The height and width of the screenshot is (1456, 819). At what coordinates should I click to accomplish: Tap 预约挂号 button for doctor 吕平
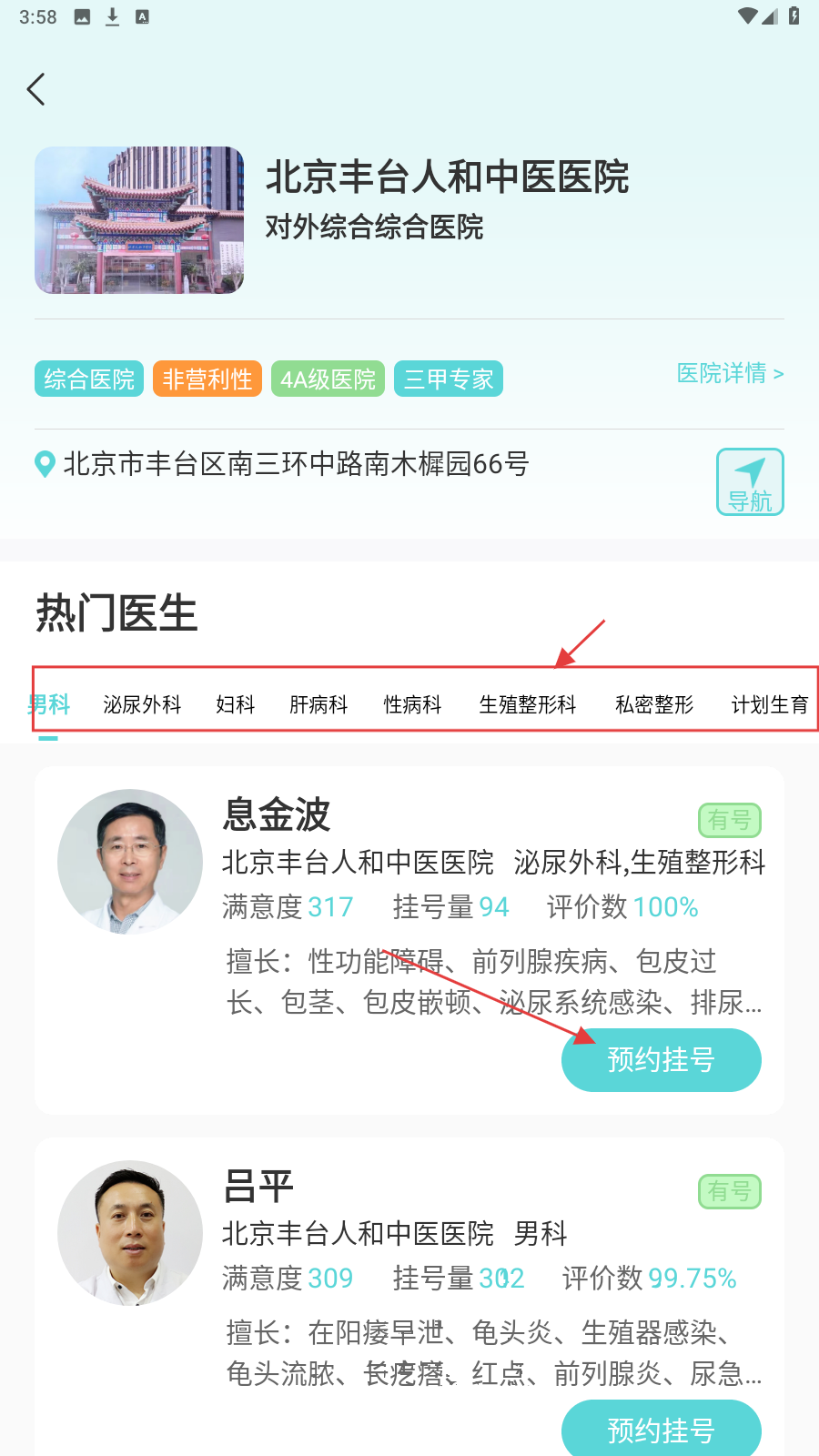(662, 1428)
